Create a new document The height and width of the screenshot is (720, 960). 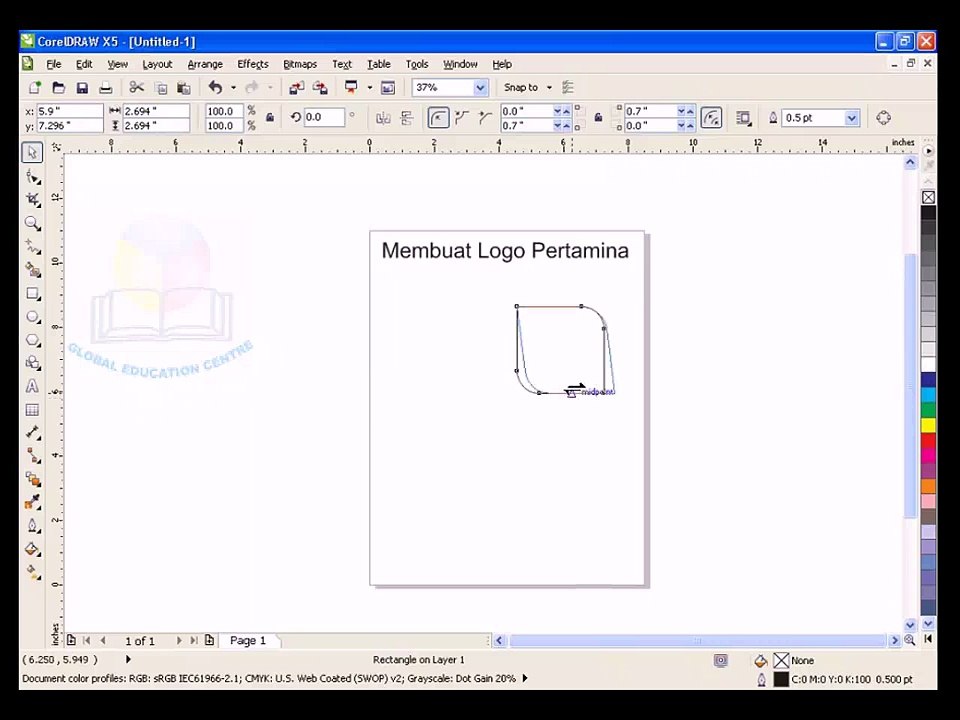tap(35, 88)
